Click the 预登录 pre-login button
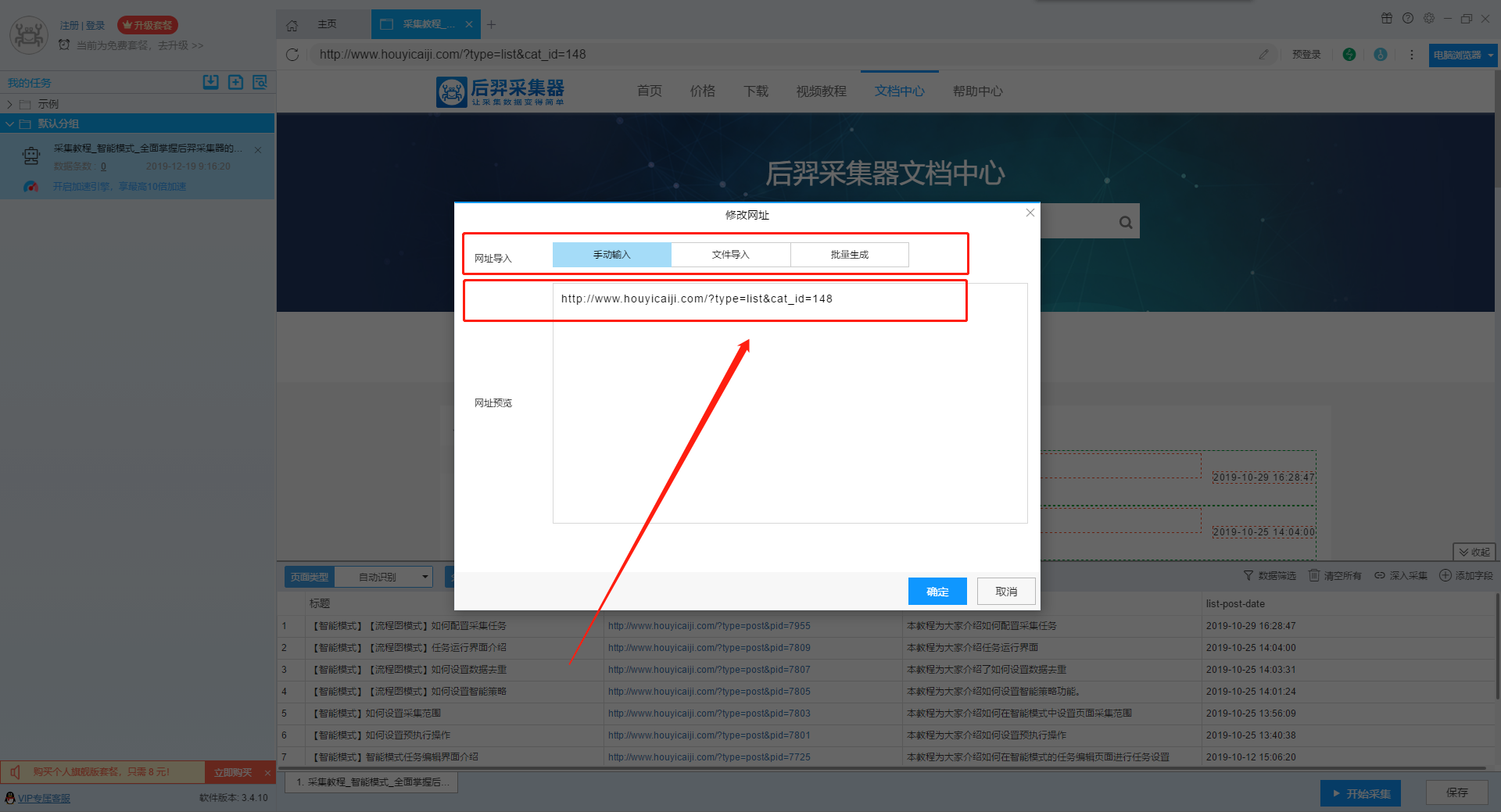The image size is (1501, 812). point(1306,55)
